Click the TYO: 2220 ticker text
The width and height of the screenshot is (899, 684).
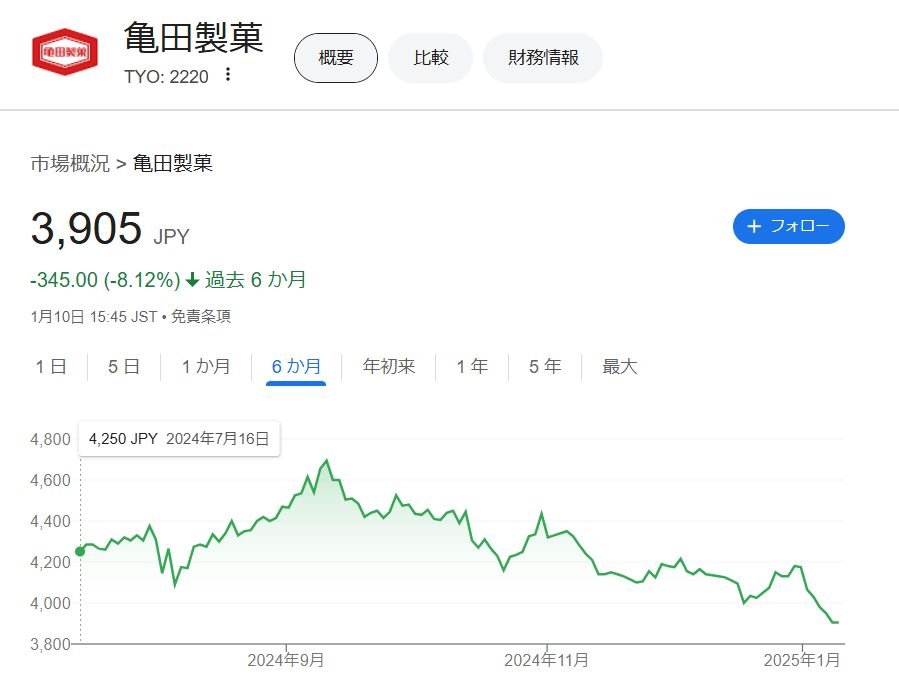(166, 76)
